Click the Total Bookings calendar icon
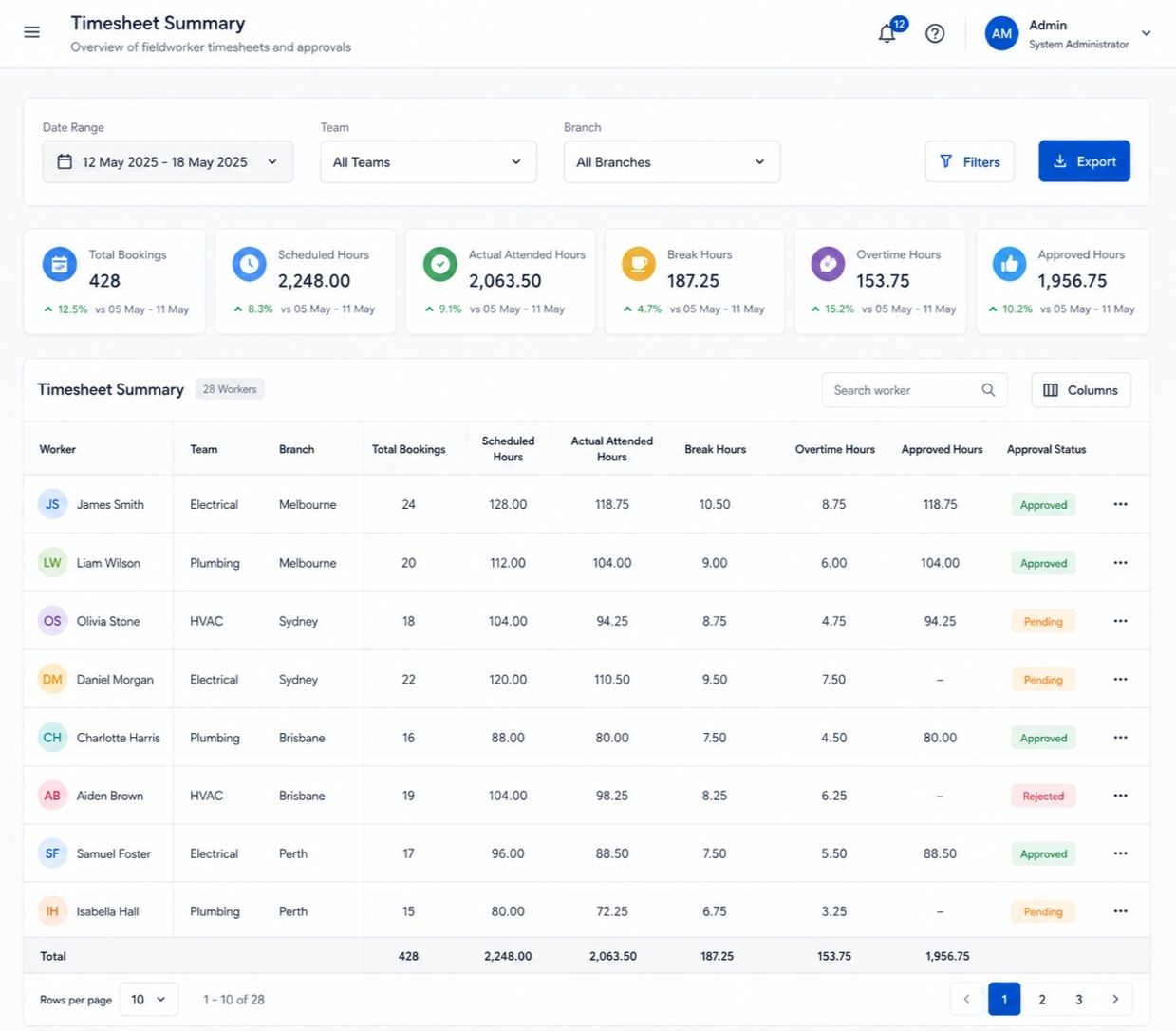Viewport: 1176px width, 1031px height. point(60,264)
